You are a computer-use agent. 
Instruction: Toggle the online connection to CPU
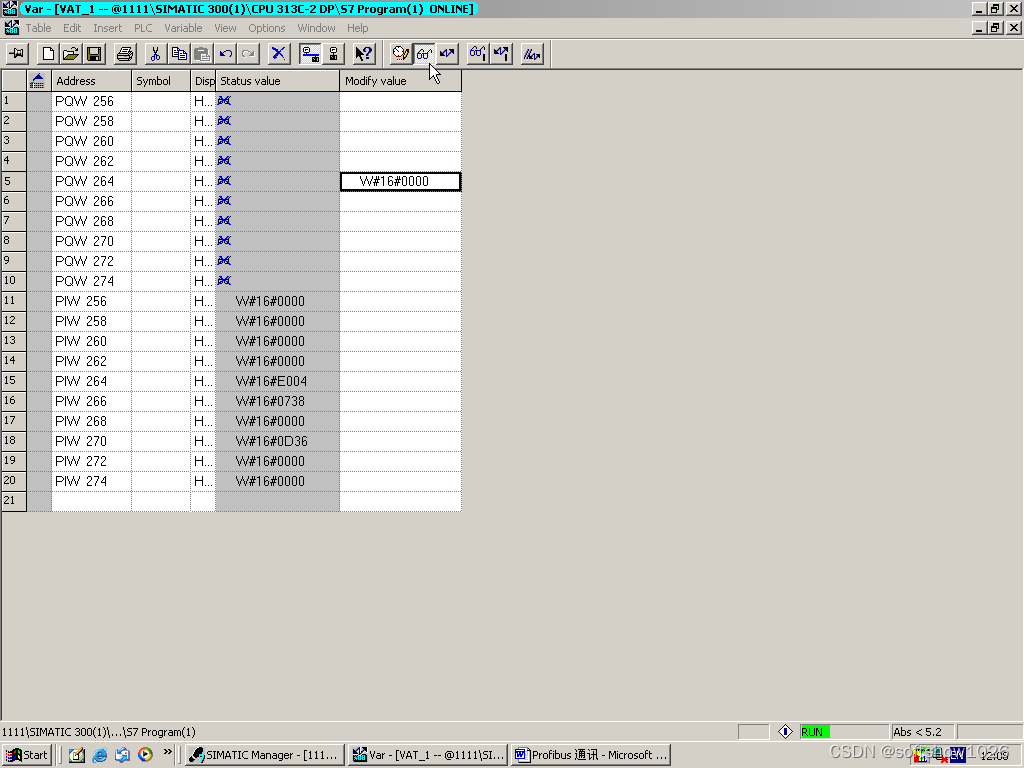coord(310,54)
